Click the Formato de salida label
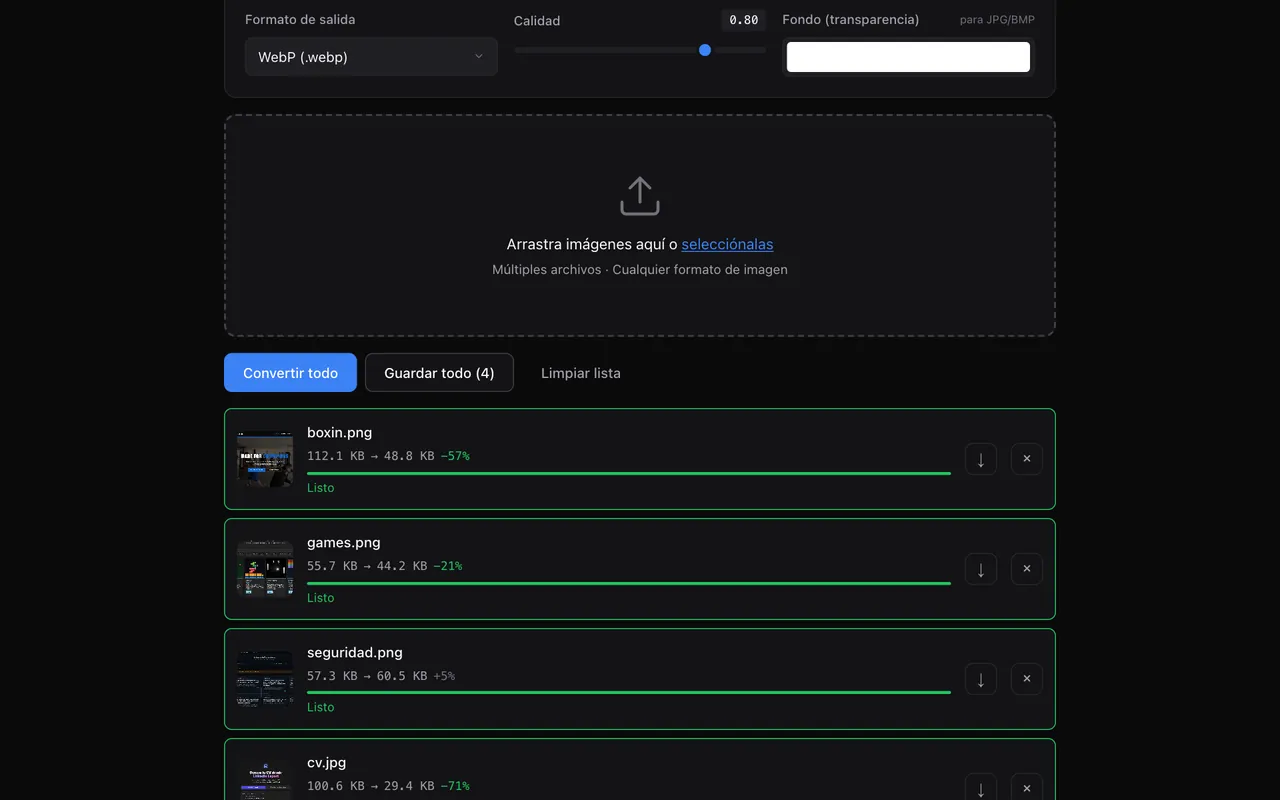Screen dimensions: 1280x800 click(x=300, y=20)
